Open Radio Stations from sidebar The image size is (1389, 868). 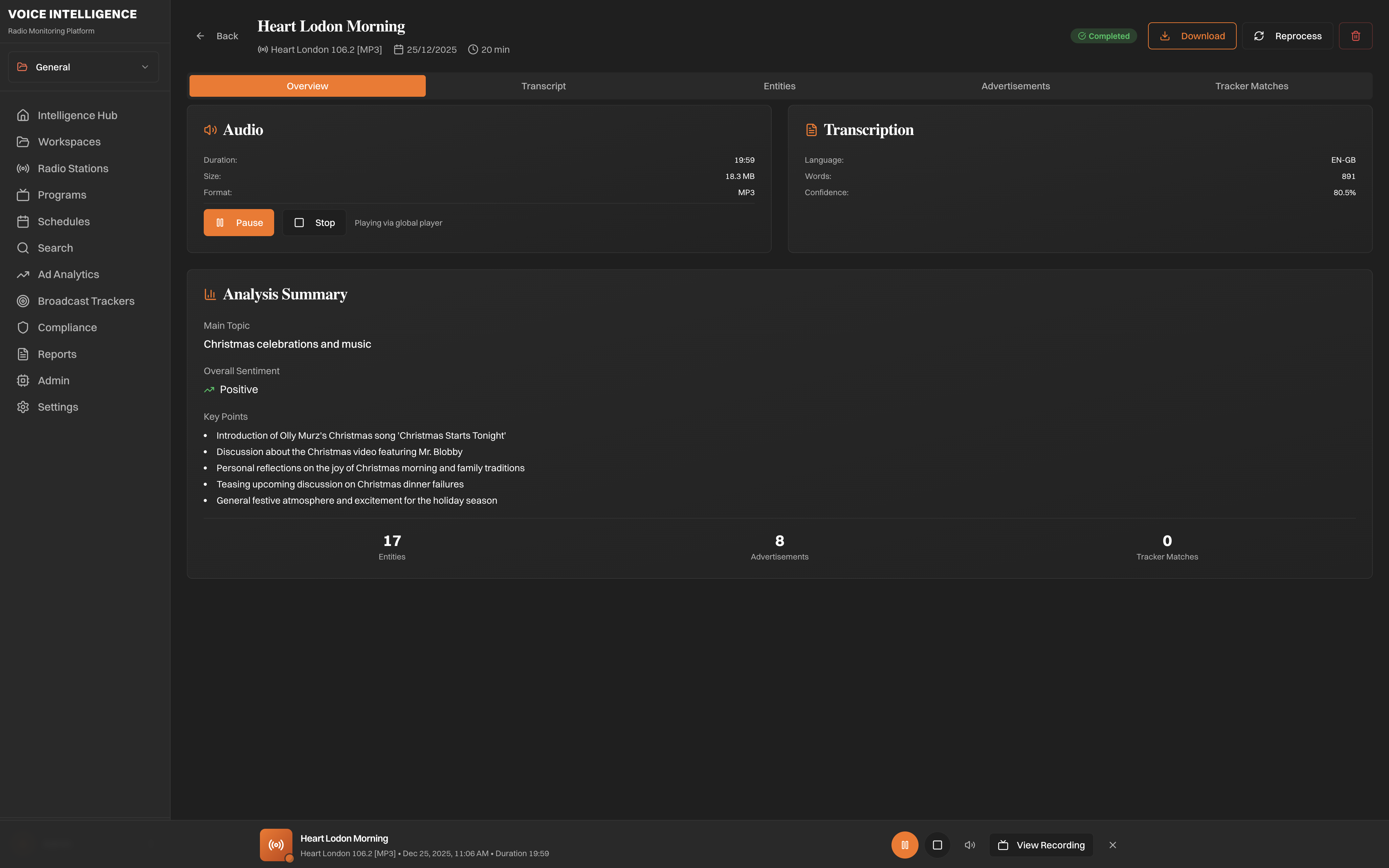tap(73, 168)
